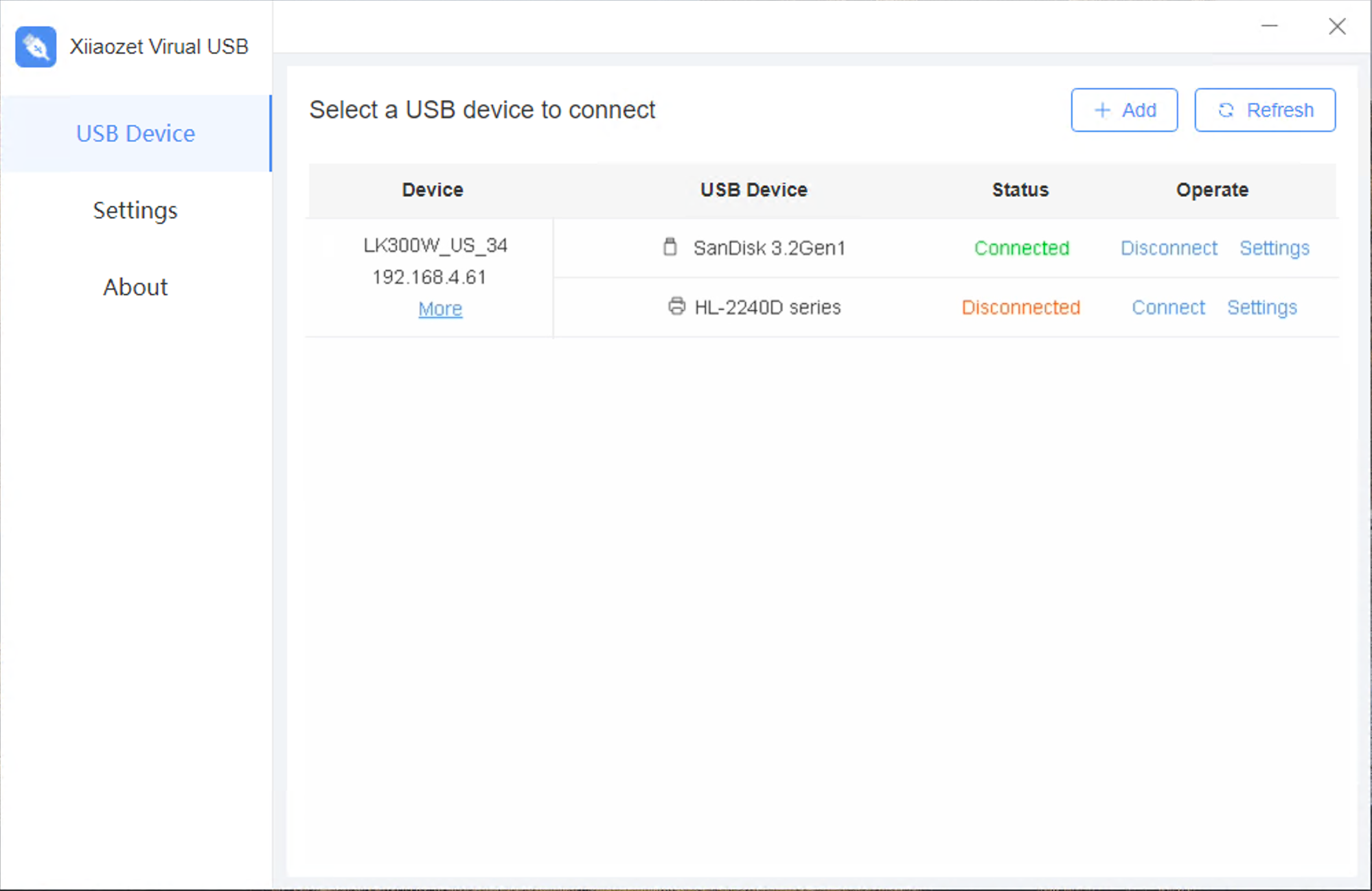Viewport: 1372px width, 891px height.
Task: Open the About sidebar tab
Action: 135,287
